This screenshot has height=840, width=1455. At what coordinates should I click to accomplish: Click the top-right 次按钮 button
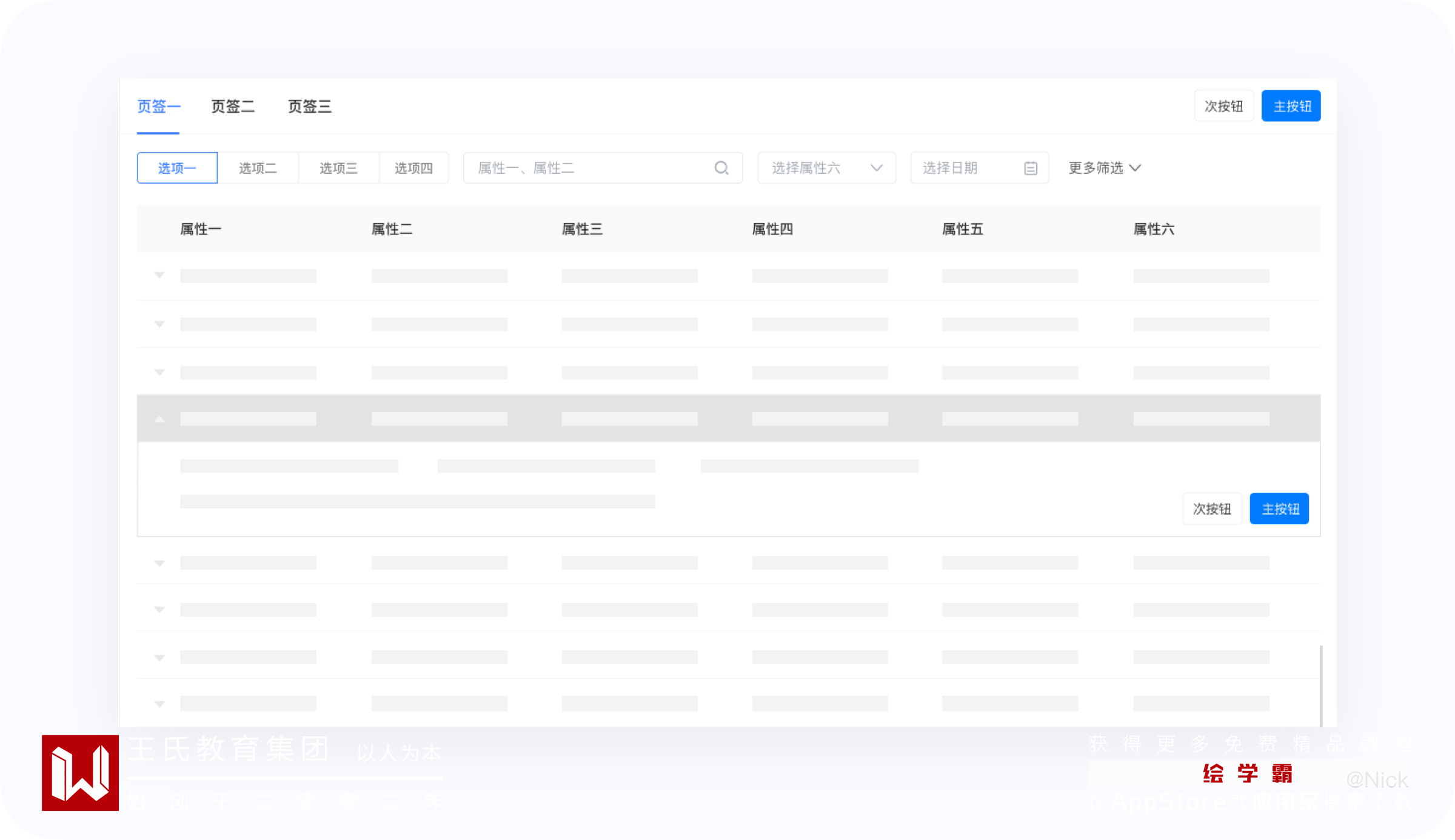[1223, 106]
